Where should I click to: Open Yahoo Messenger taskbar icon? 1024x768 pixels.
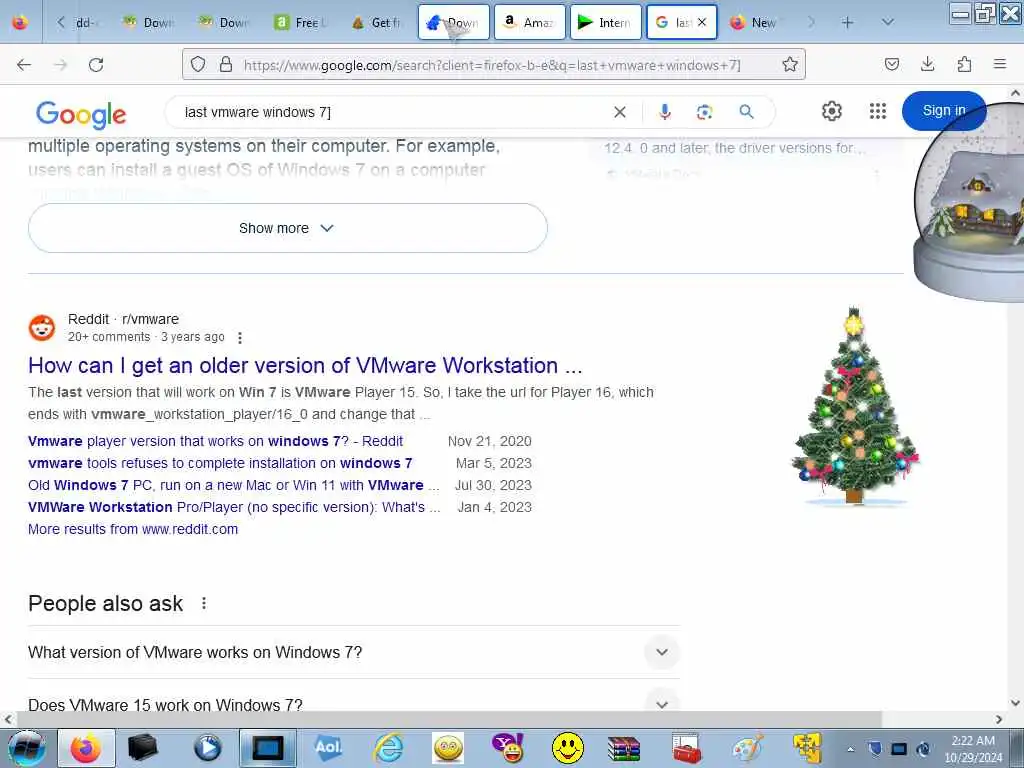coord(508,748)
